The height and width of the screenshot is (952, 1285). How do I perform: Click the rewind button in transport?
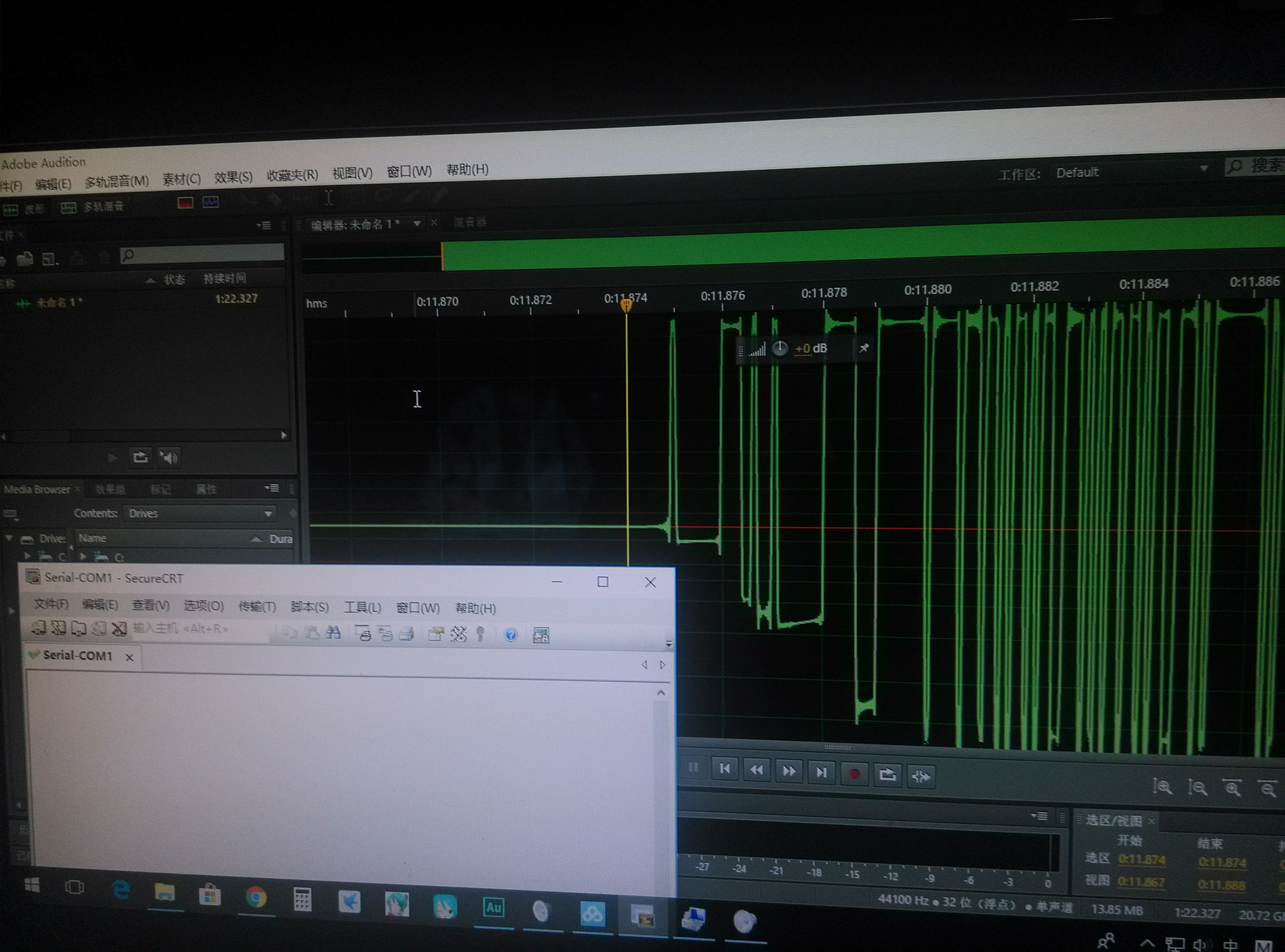757,770
